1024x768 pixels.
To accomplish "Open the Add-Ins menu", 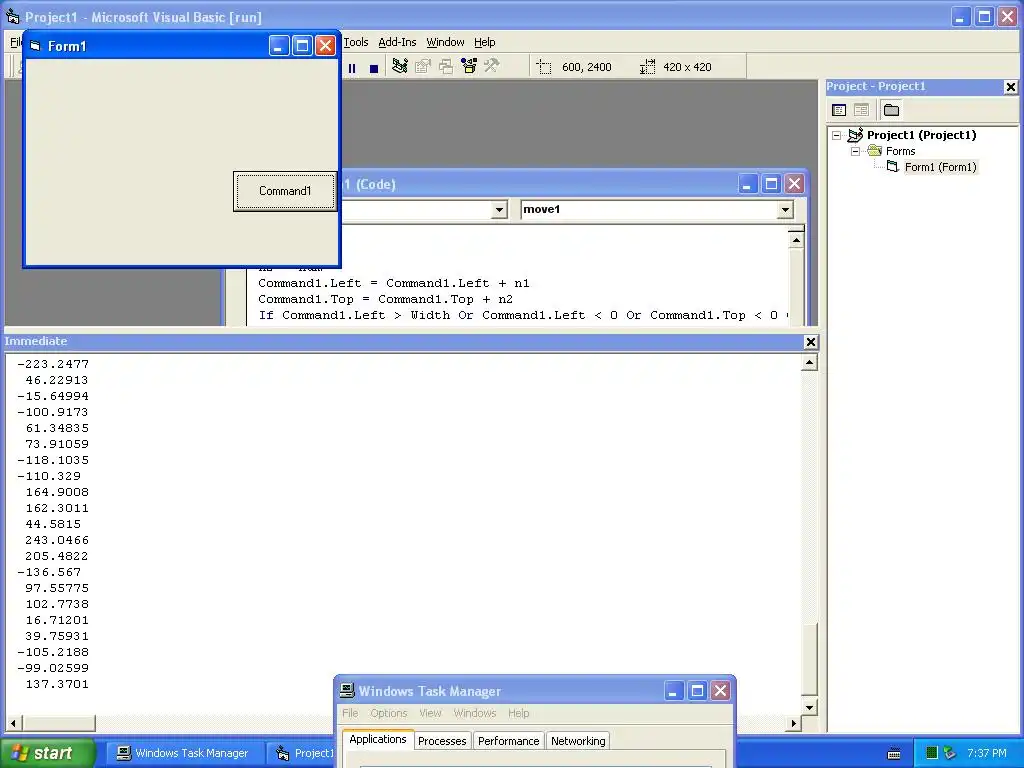I will tap(397, 42).
